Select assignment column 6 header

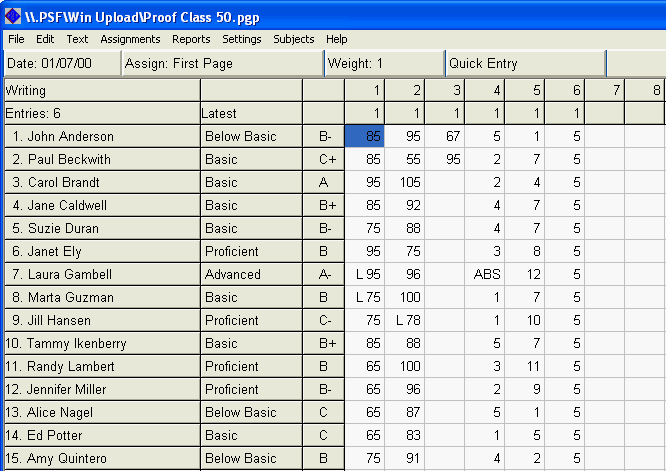pyautogui.click(x=564, y=90)
